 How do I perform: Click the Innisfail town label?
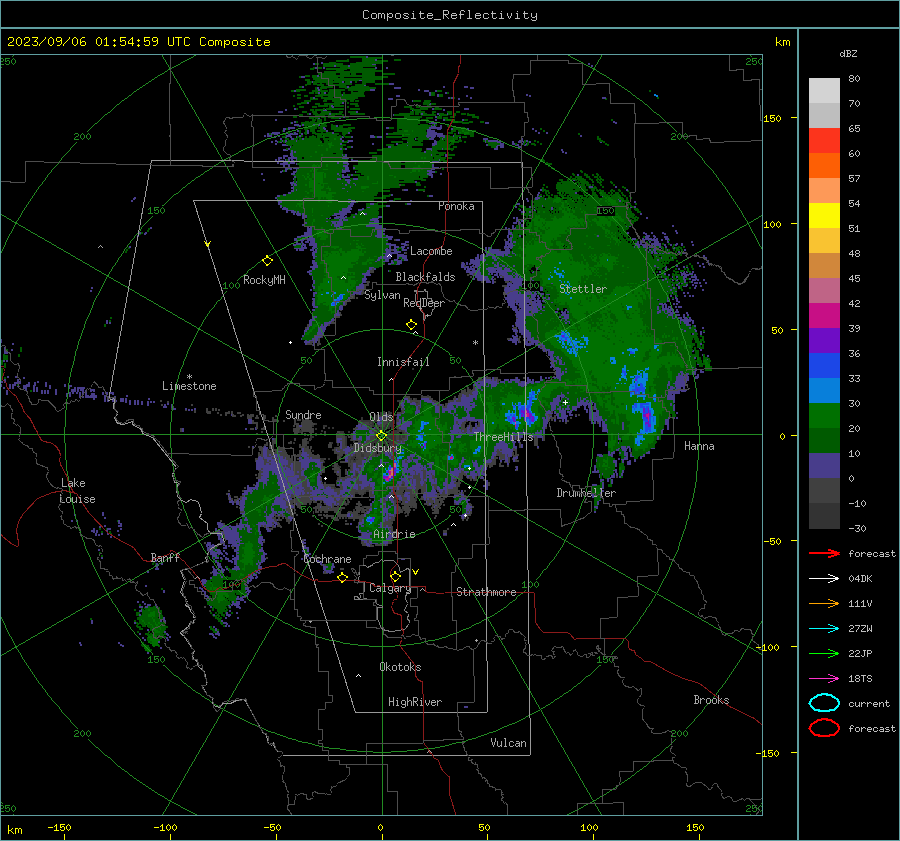403,362
